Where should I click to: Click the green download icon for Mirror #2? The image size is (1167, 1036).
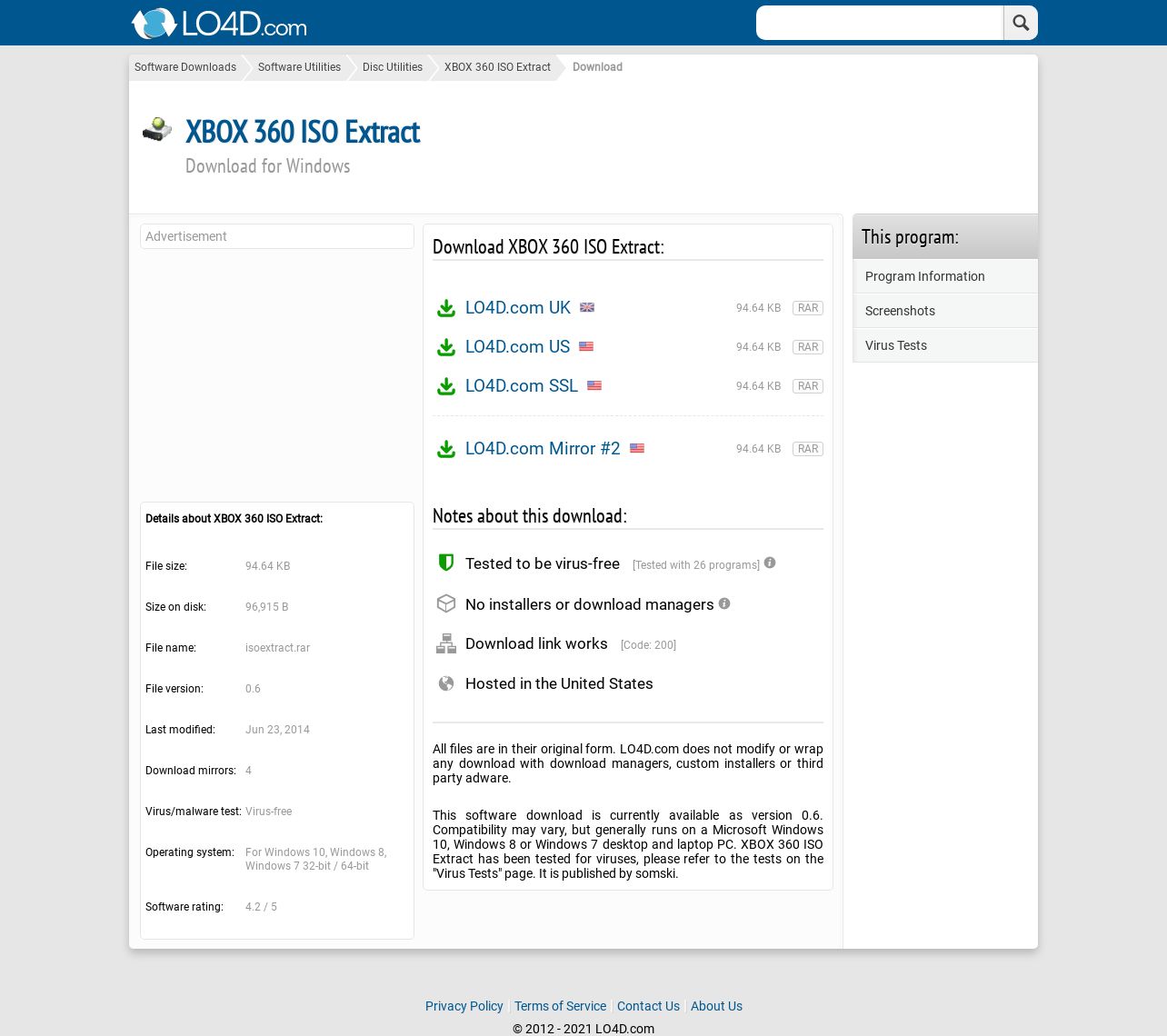click(x=446, y=449)
